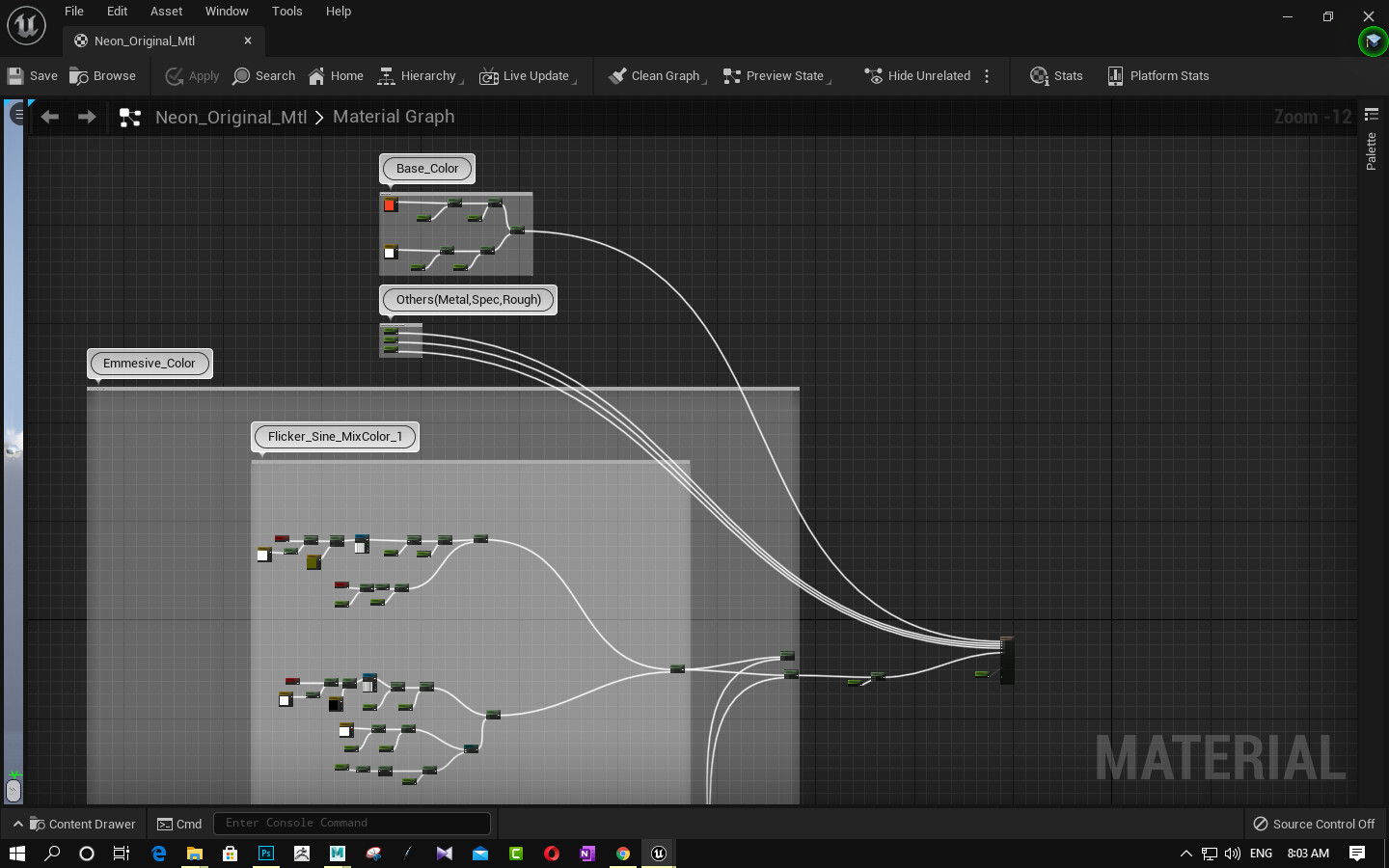Open Windows taskbar search
This screenshot has height=868, width=1389.
52,853
